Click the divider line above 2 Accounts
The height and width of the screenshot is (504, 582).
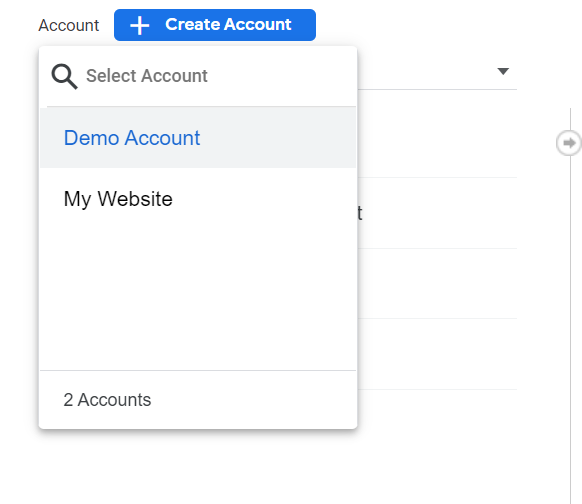coord(198,370)
